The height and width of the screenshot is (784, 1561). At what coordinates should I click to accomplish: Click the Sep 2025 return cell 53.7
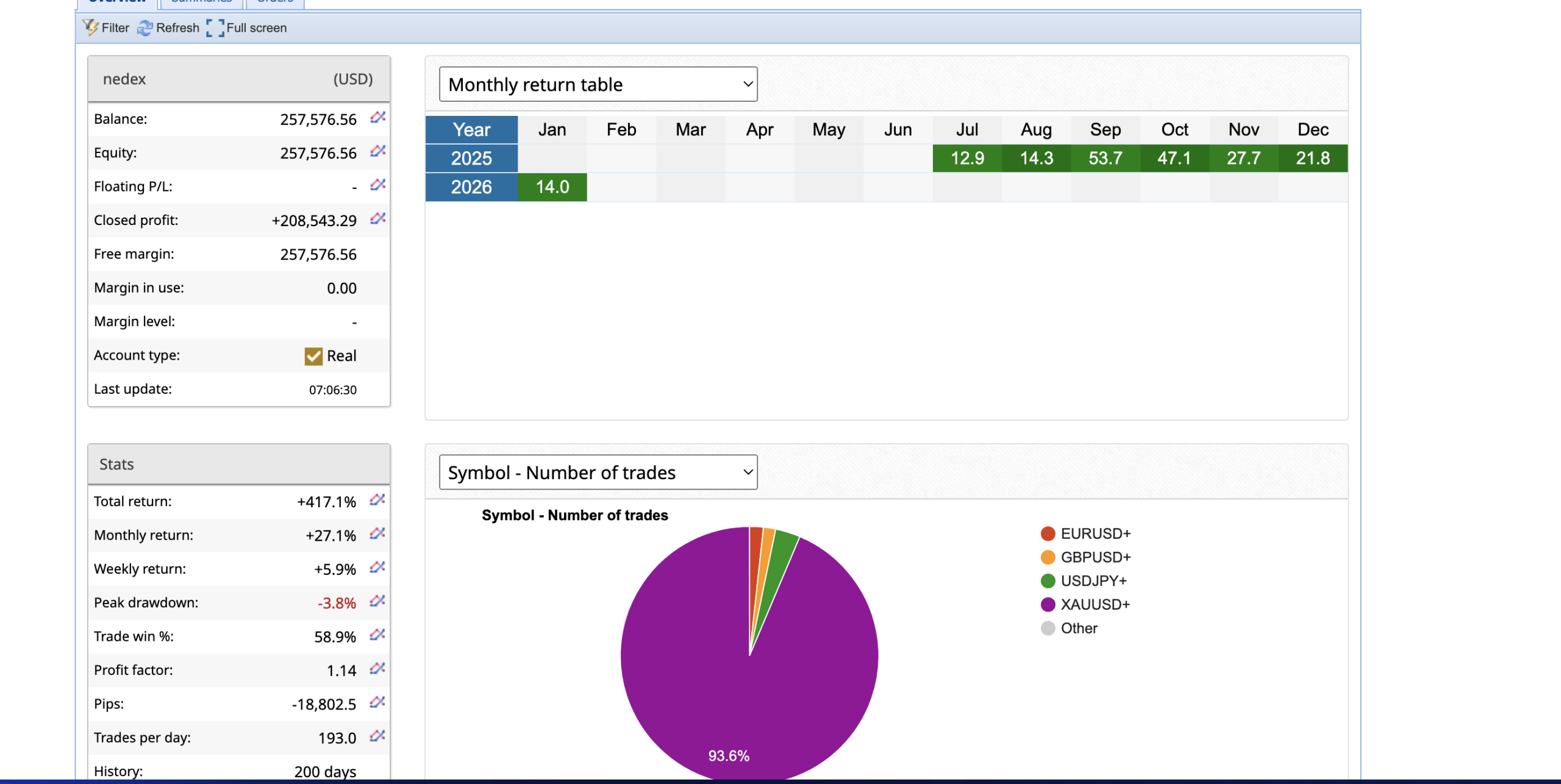[1105, 159]
